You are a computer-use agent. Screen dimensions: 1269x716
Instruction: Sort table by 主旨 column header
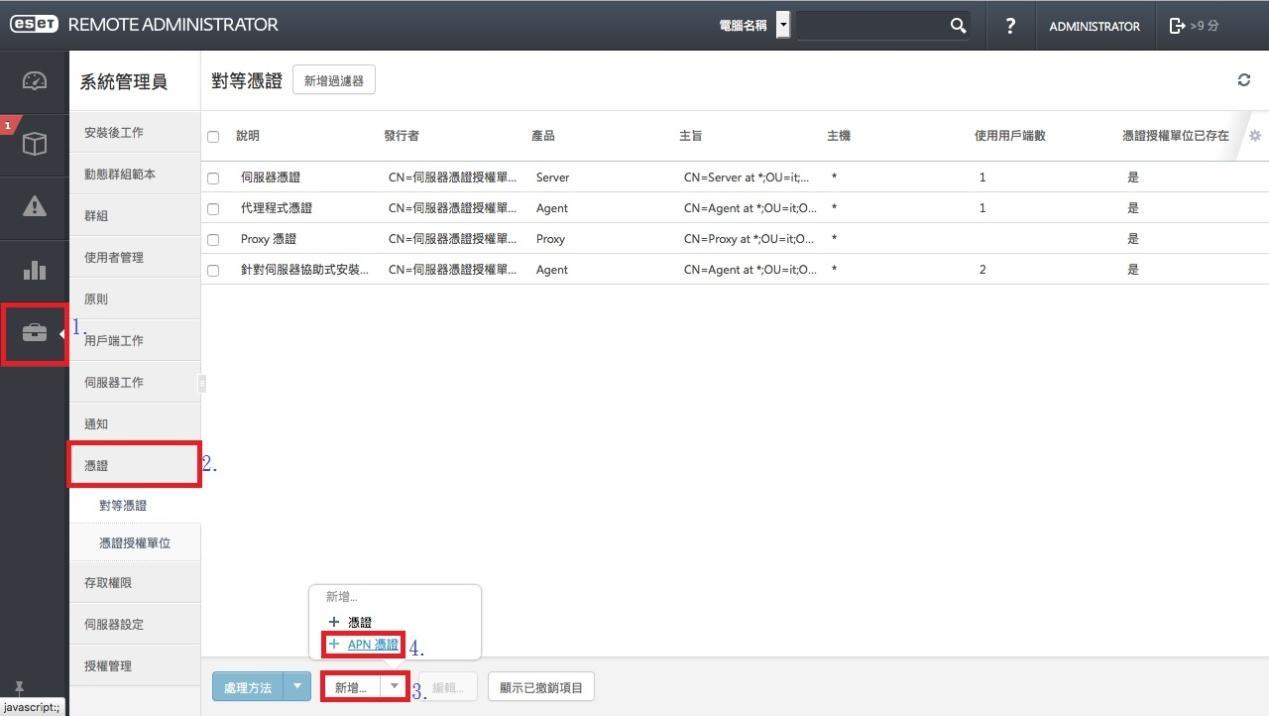pyautogui.click(x=690, y=136)
